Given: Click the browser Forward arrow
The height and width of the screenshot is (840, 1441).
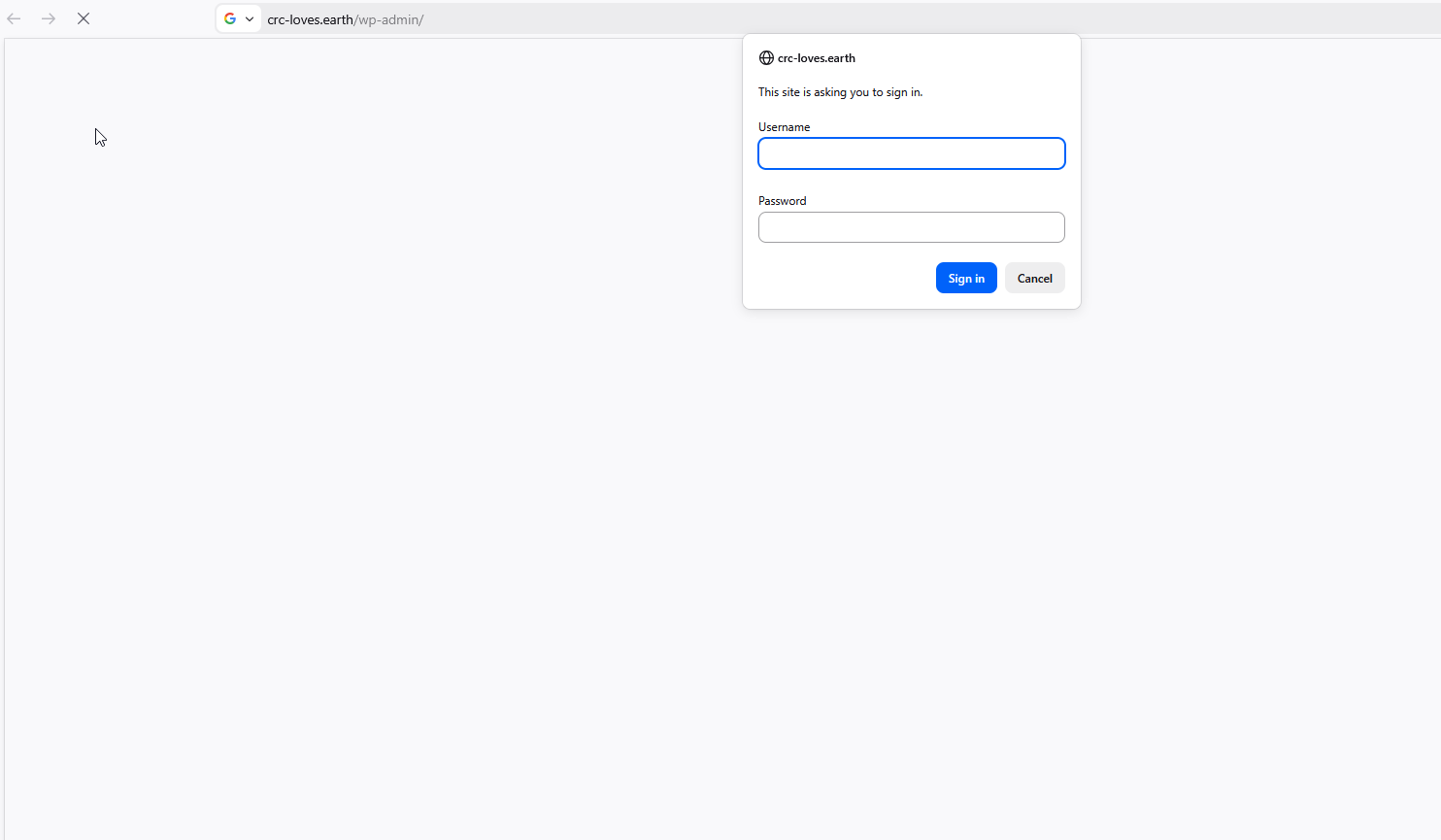Looking at the screenshot, I should (49, 18).
